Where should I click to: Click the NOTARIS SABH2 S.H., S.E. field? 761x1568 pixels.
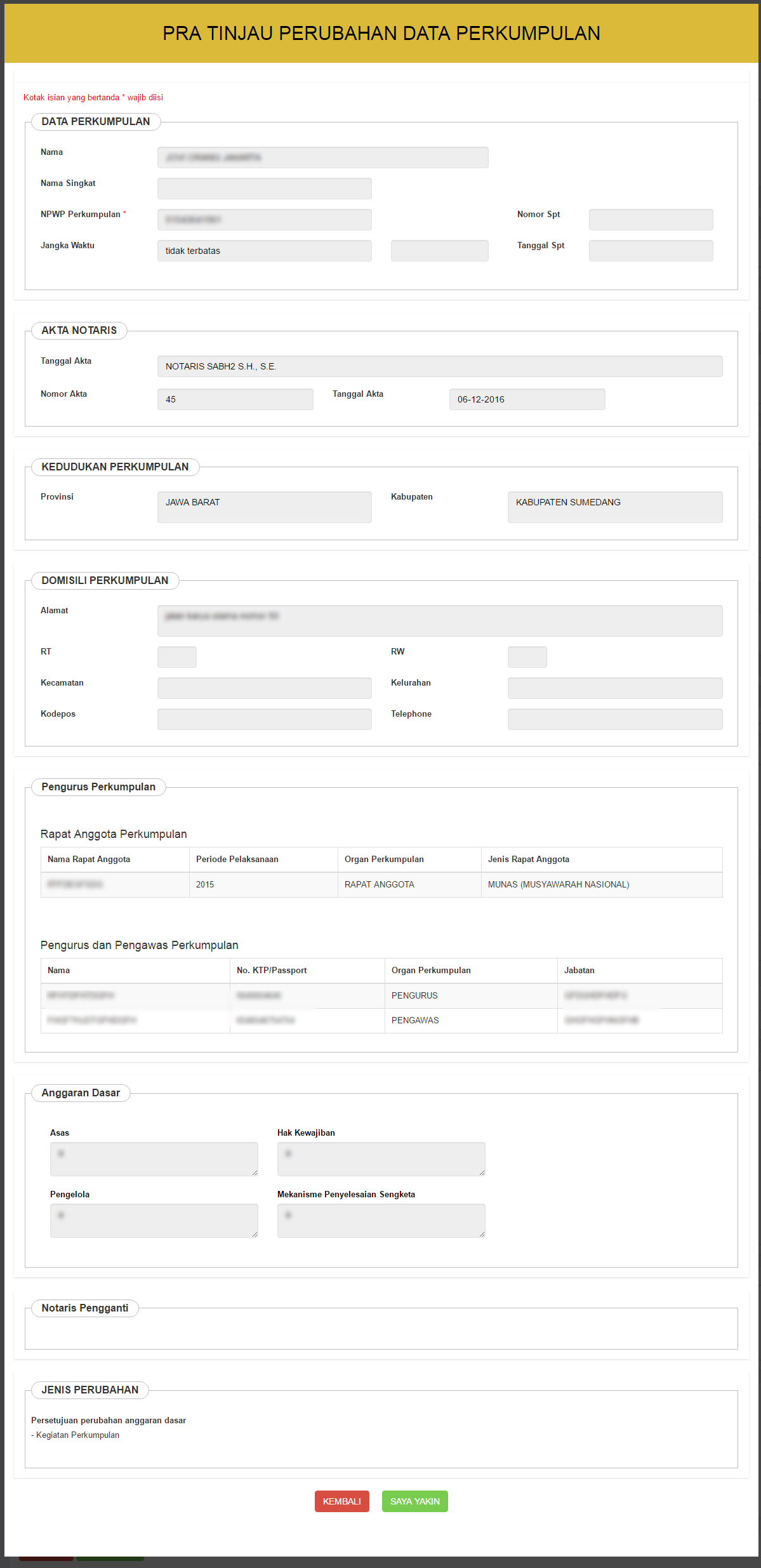439,366
